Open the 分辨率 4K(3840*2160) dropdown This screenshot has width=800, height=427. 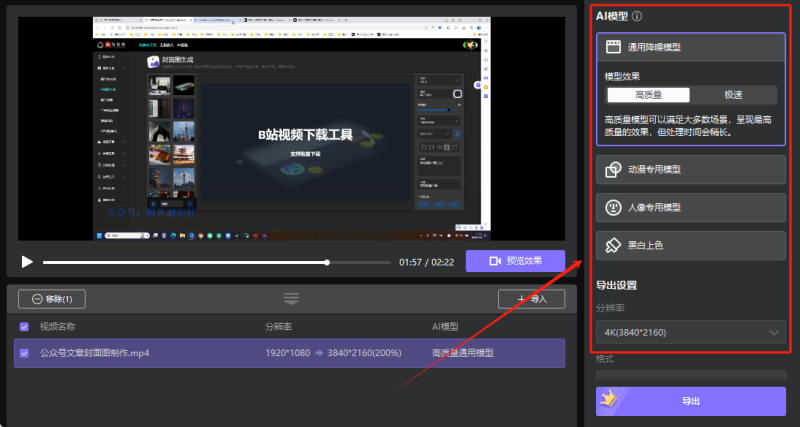(x=691, y=333)
